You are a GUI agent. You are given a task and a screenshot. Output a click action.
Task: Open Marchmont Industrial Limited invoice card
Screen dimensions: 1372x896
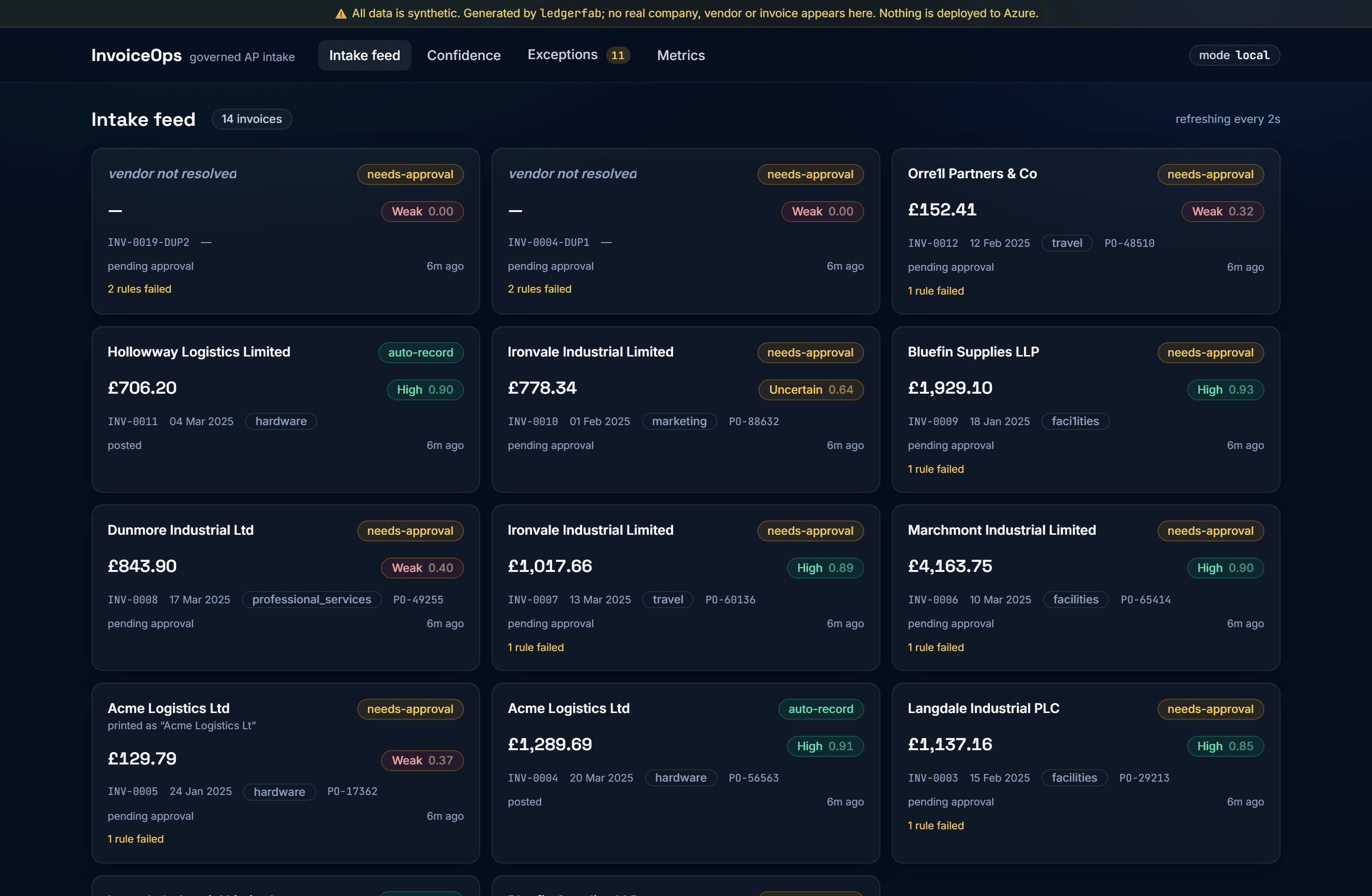click(x=1086, y=588)
